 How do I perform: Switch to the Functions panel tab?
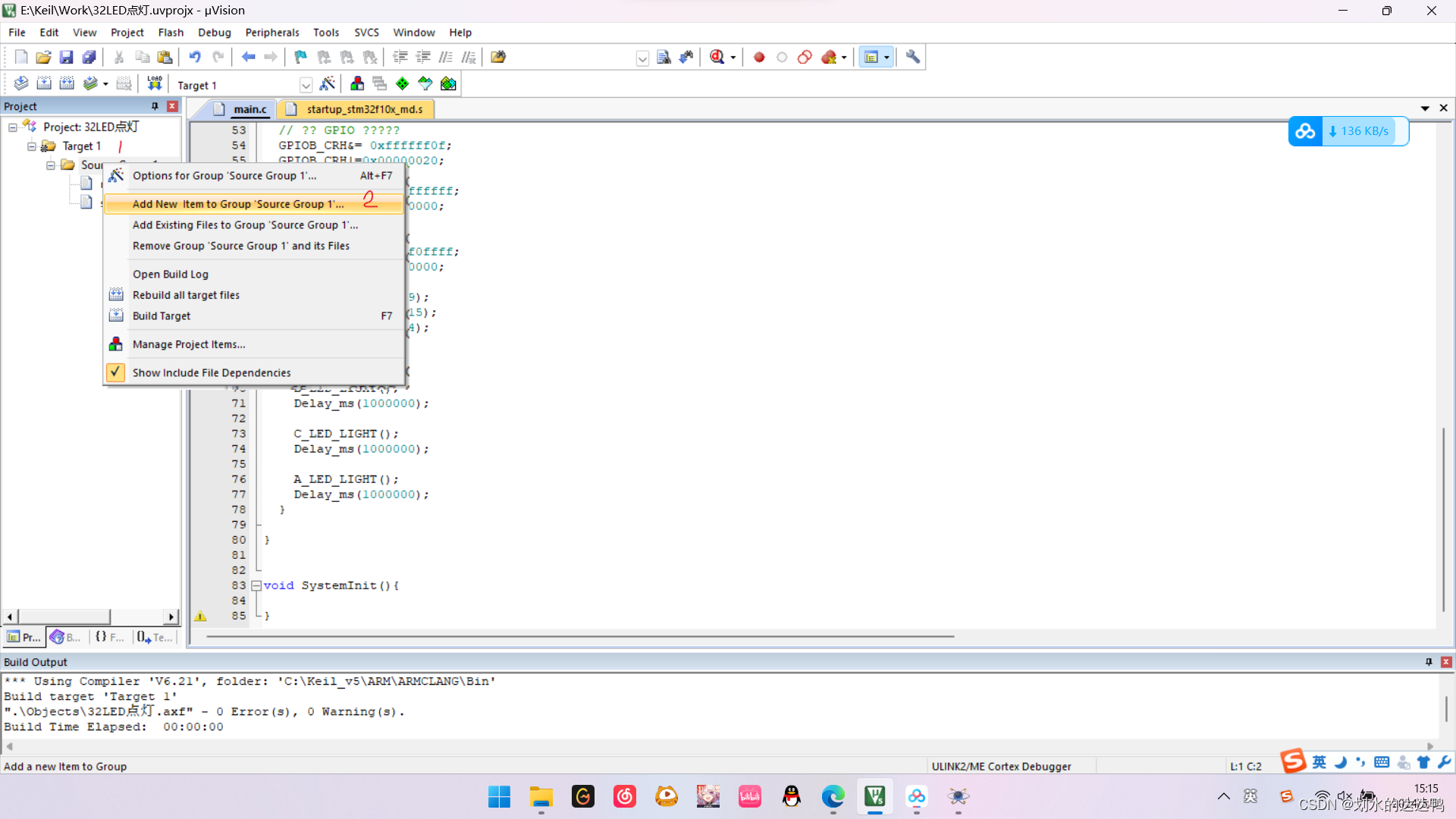[x=110, y=637]
